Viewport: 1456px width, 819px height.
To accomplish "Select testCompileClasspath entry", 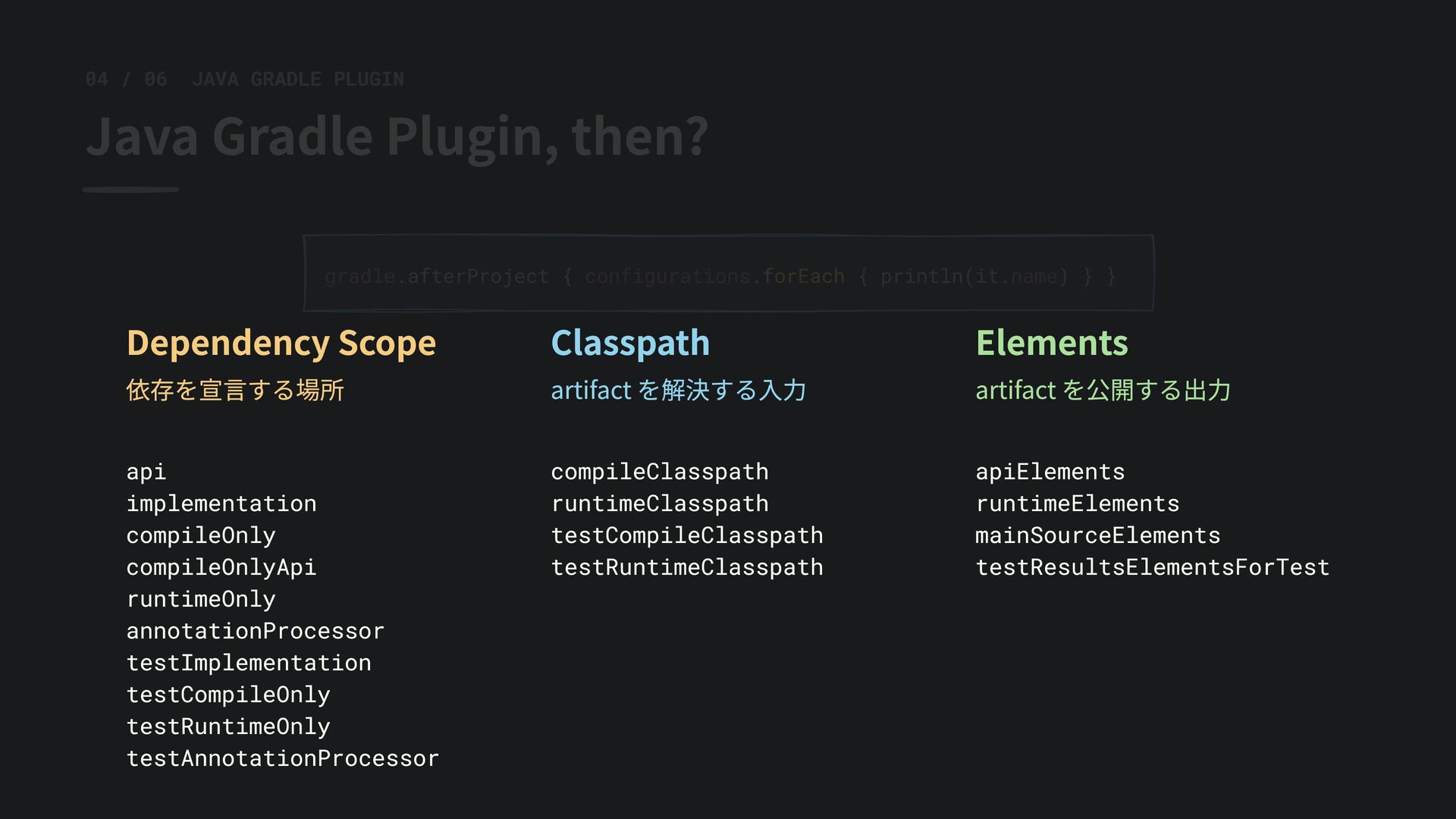I will (x=687, y=535).
